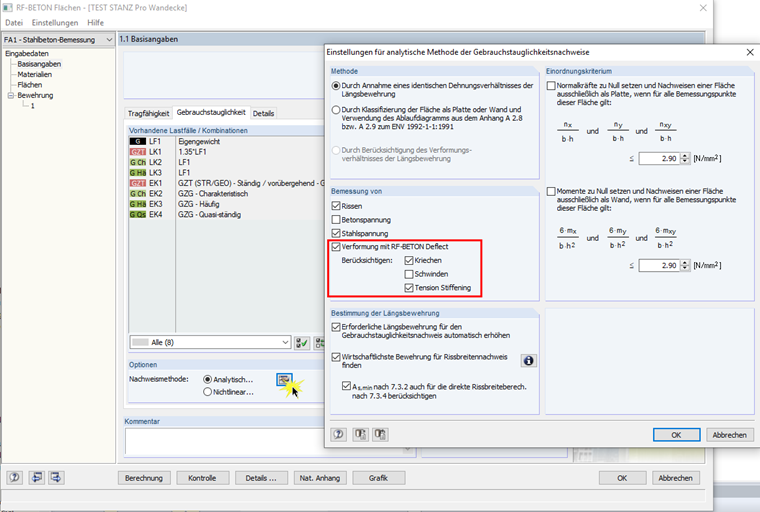Screen dimensions: 760x512
Task: Select the LK3 row with G Hä badge
Action: click(226, 173)
